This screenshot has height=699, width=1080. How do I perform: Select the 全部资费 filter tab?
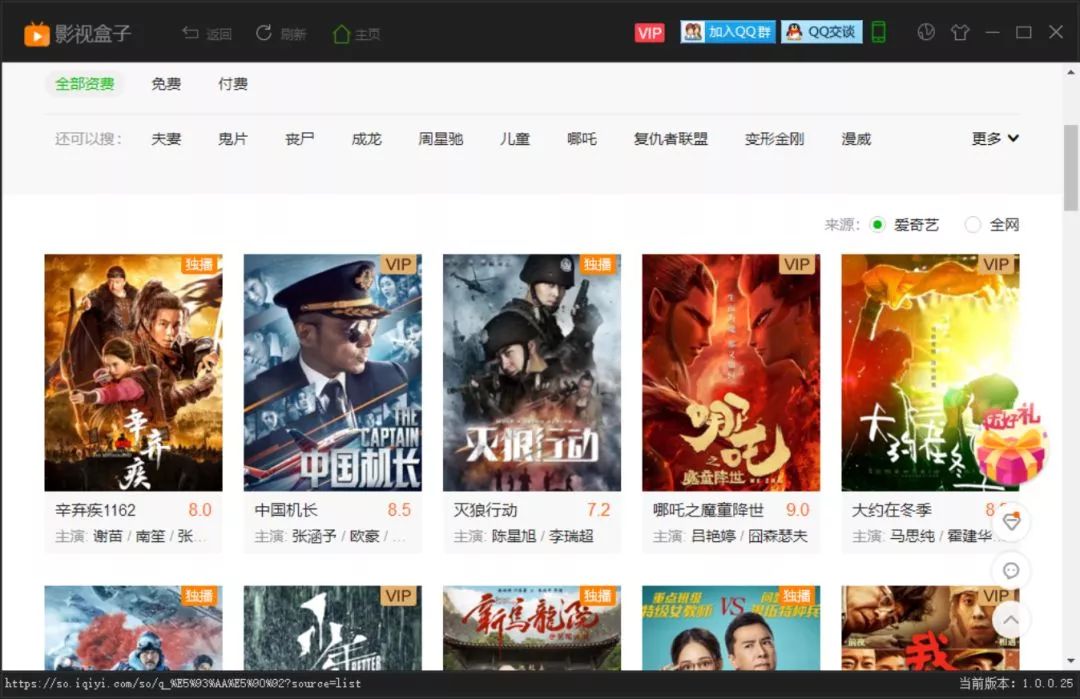coord(85,84)
